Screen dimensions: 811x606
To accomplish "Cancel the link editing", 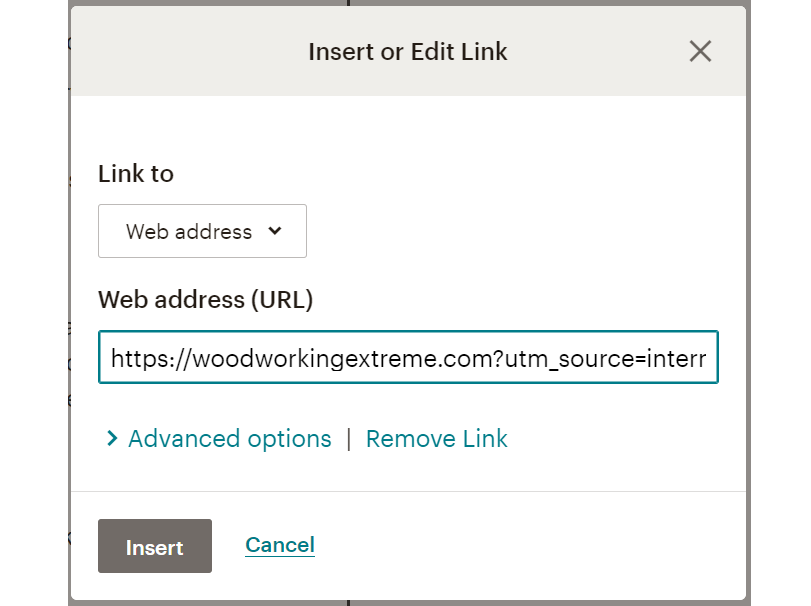I will click(x=280, y=545).
